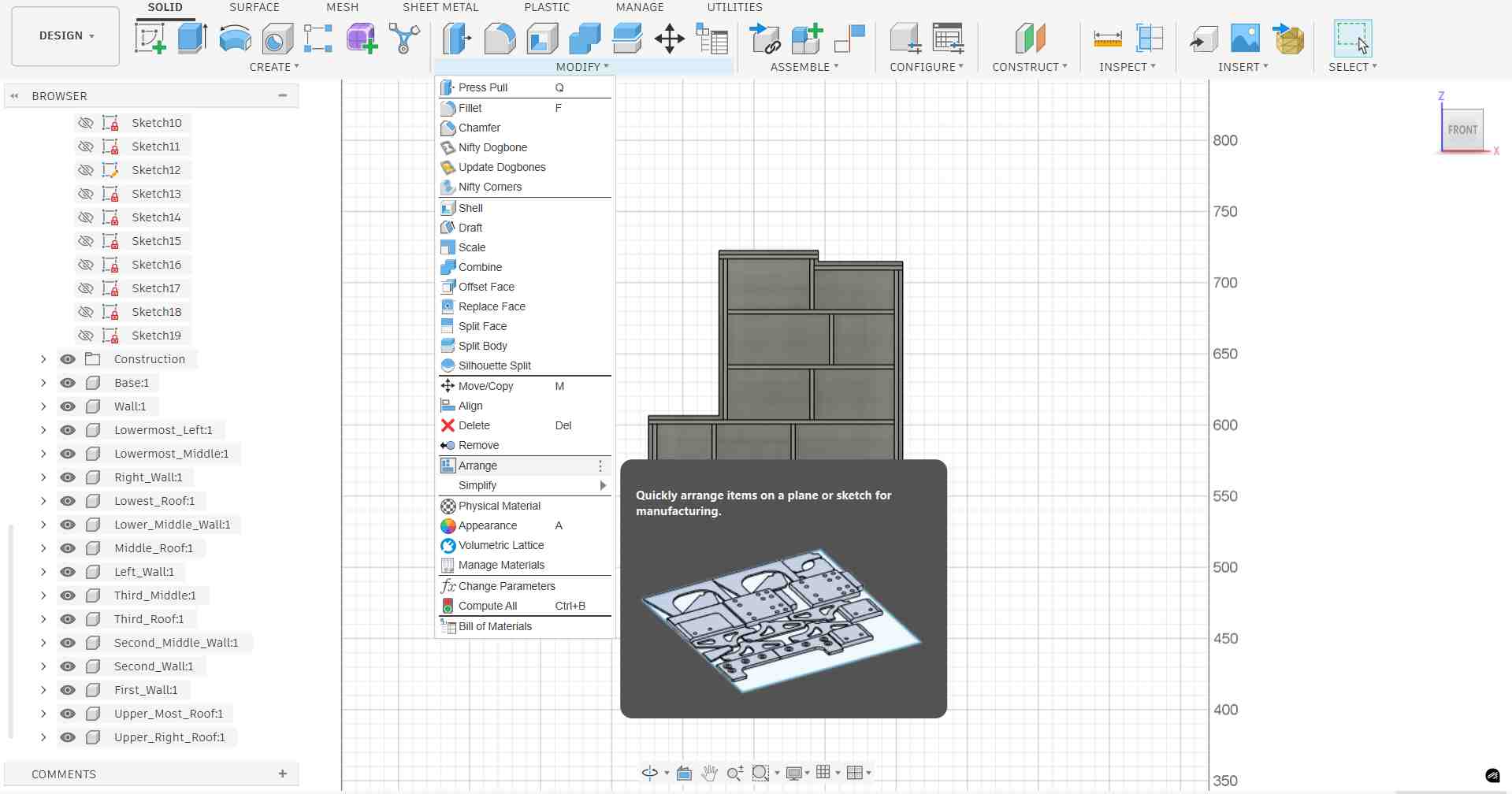
Task: Toggle visibility of First_Wall:1
Action: pos(68,690)
